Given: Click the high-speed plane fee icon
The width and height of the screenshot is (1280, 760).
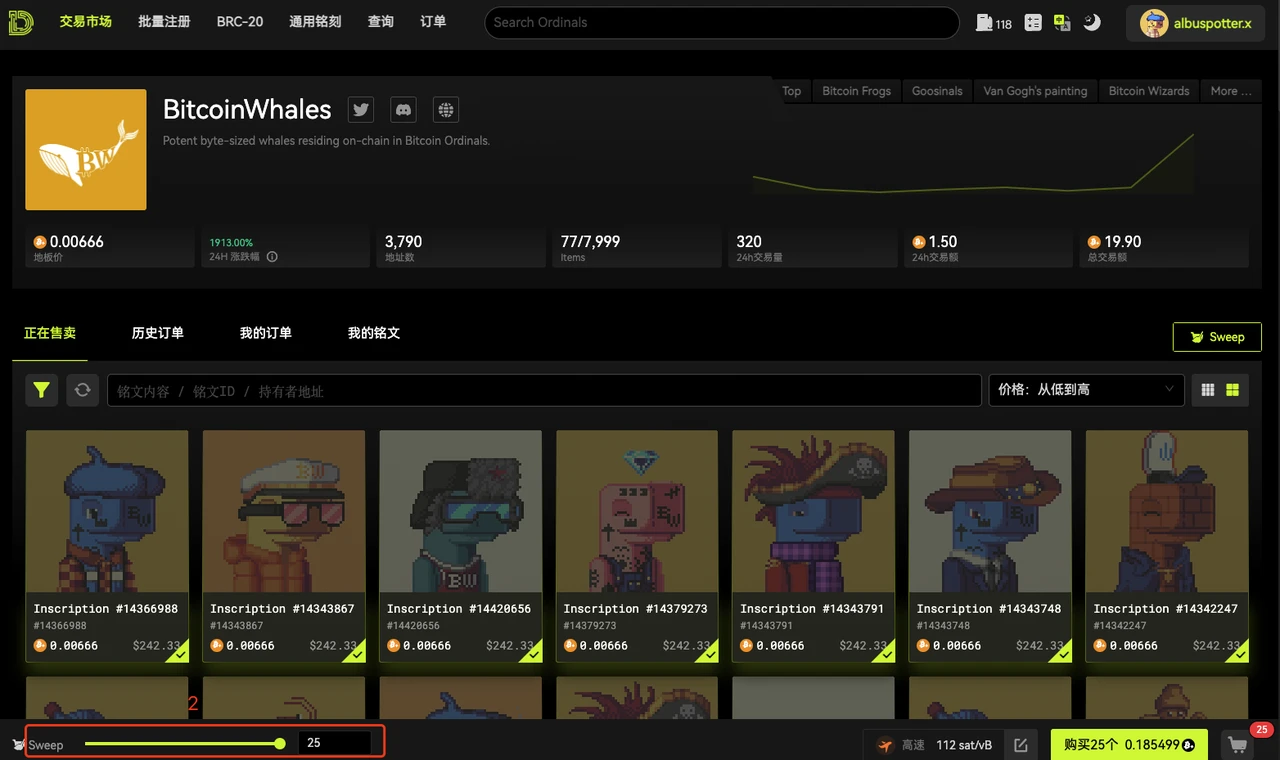Looking at the screenshot, I should click(x=885, y=745).
